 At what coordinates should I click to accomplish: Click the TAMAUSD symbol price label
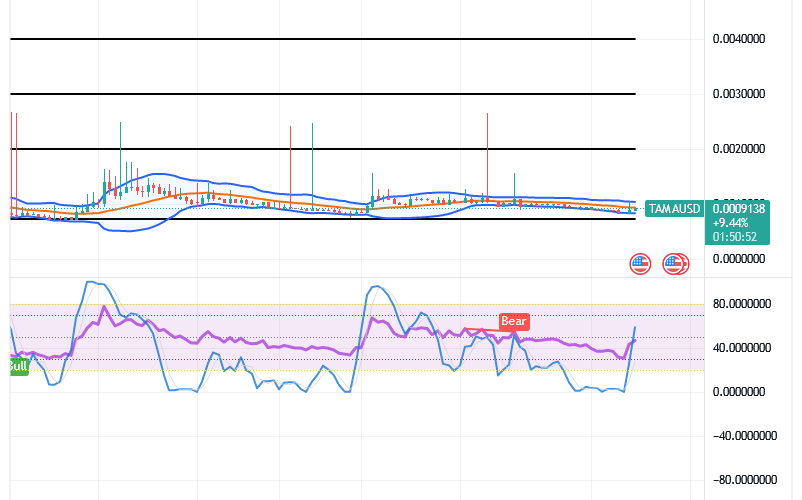click(674, 209)
